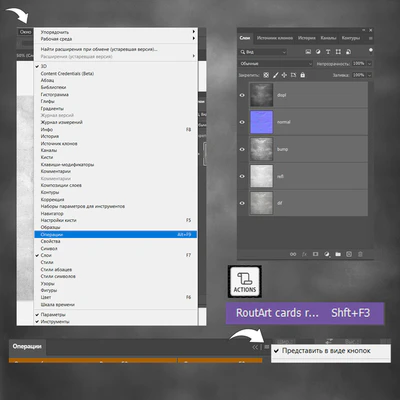The width and height of the screenshot is (400, 400).
Task: Lock artboard nesting icon
Action: point(293,75)
